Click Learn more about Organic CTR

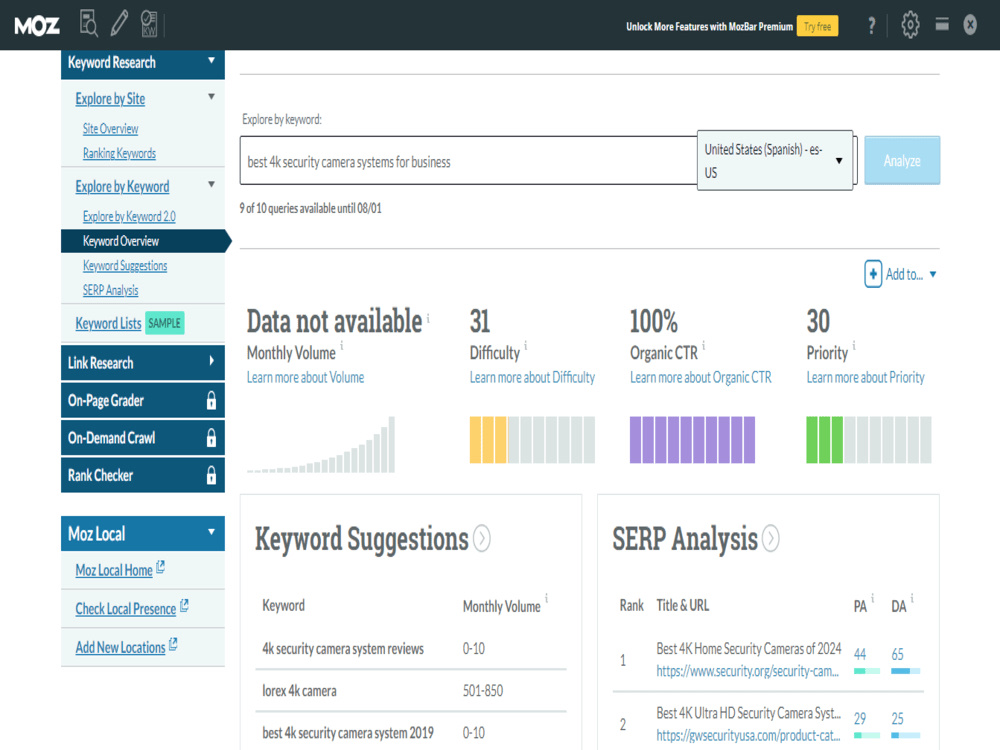click(701, 378)
